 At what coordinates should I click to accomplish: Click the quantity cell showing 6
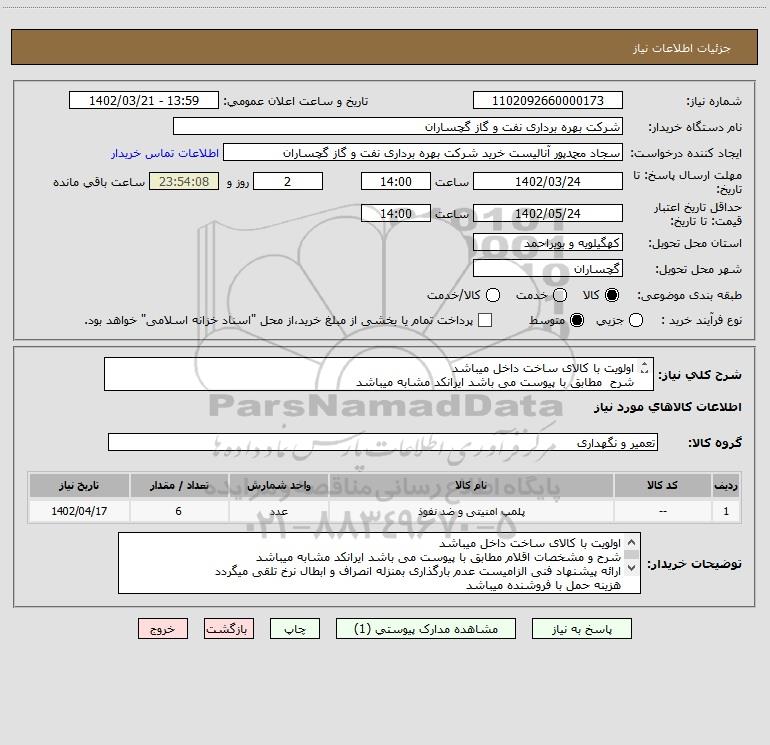[179, 511]
